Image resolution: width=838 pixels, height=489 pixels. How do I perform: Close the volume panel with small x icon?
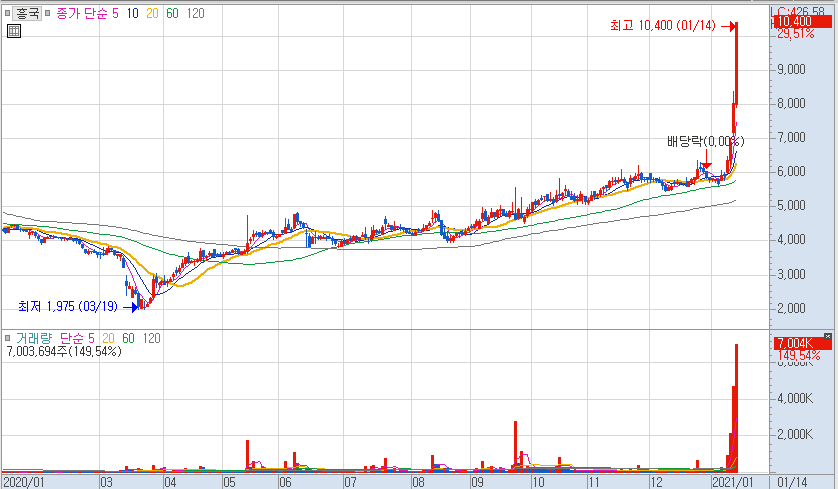coord(828,336)
